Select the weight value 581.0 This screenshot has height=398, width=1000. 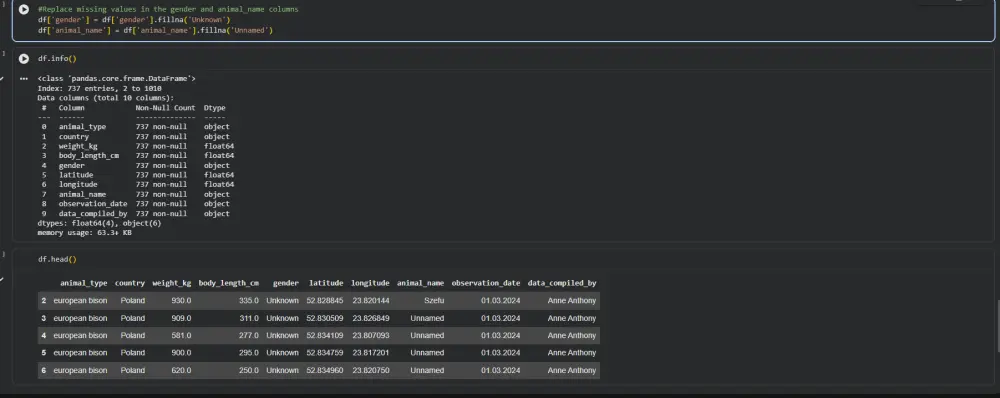pos(181,335)
